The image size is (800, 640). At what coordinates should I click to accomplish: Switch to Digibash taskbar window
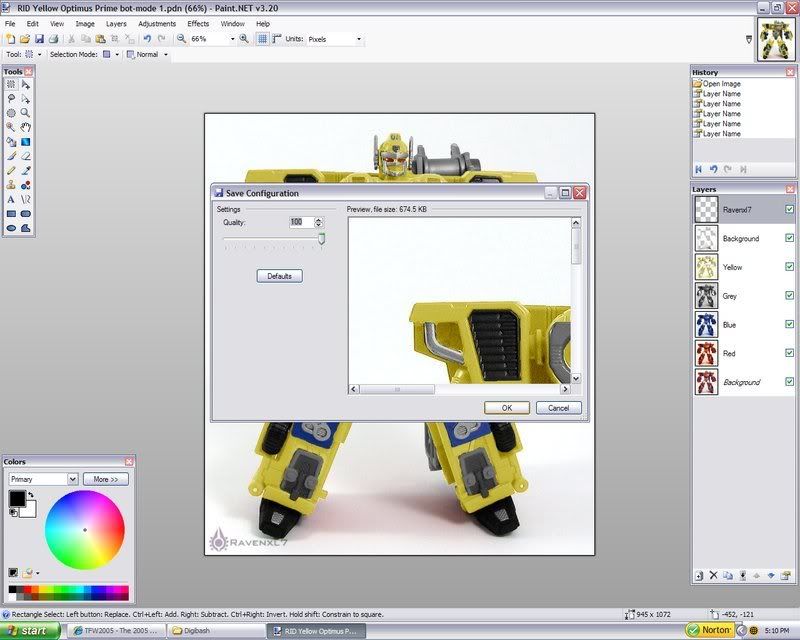(x=216, y=631)
